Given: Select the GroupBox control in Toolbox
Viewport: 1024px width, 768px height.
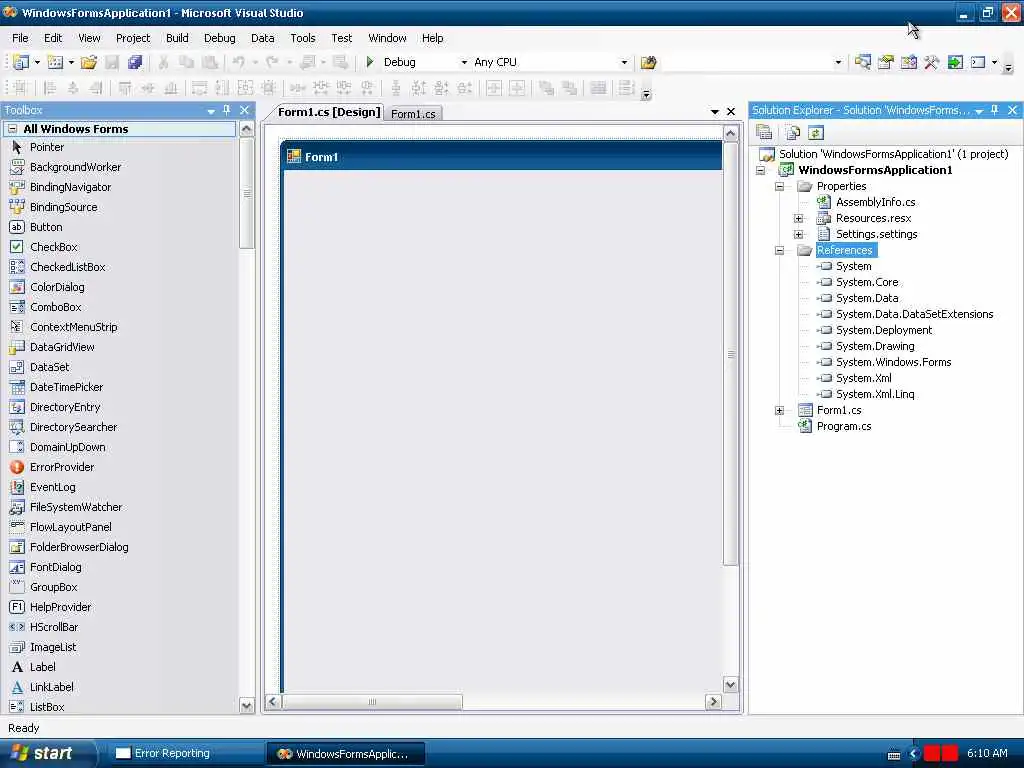Looking at the screenshot, I should click(119, 587).
